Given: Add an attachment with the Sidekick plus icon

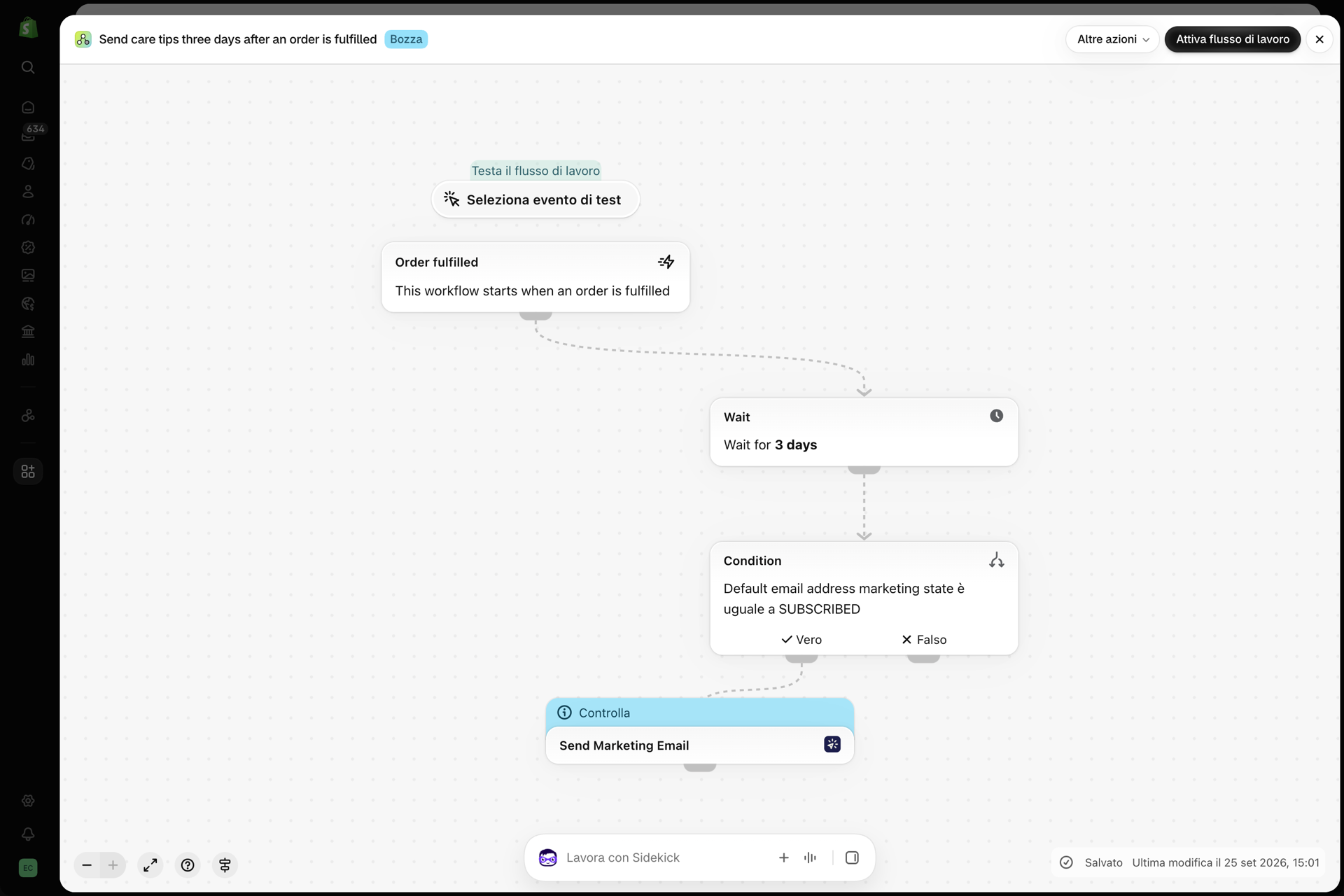Looking at the screenshot, I should click(784, 857).
